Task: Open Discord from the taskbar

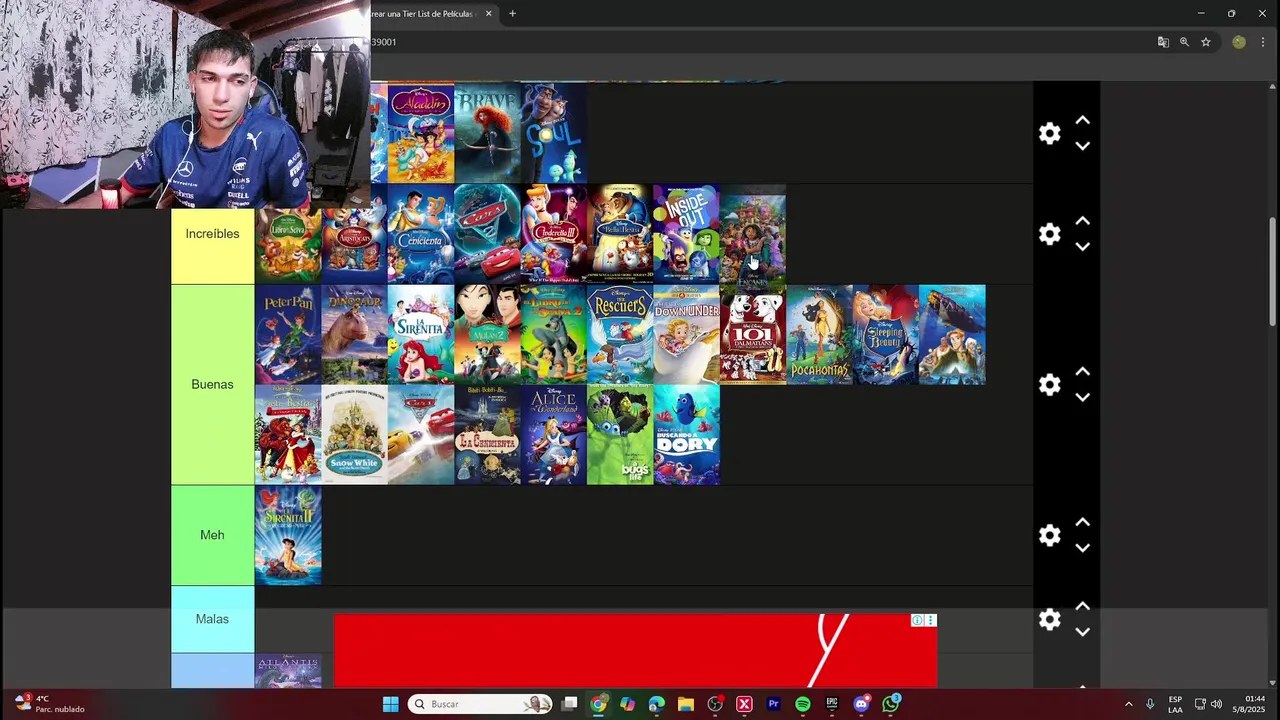Action: [x=861, y=704]
